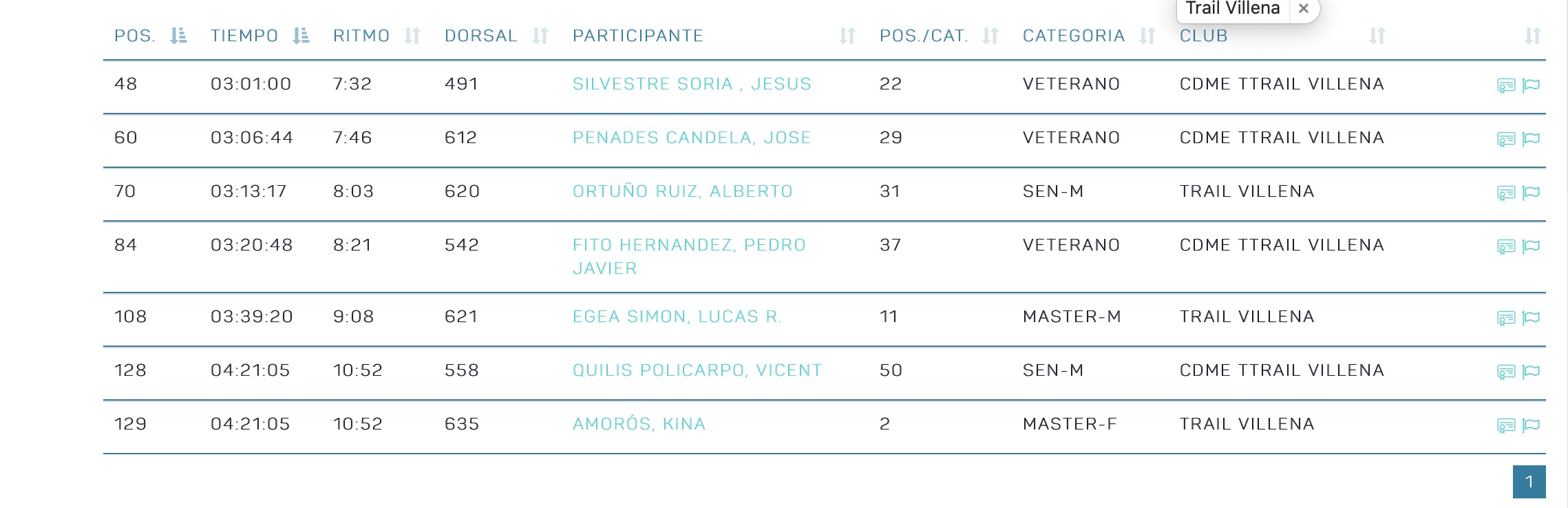Click flag icon for Quilis Policarpo

click(1531, 372)
